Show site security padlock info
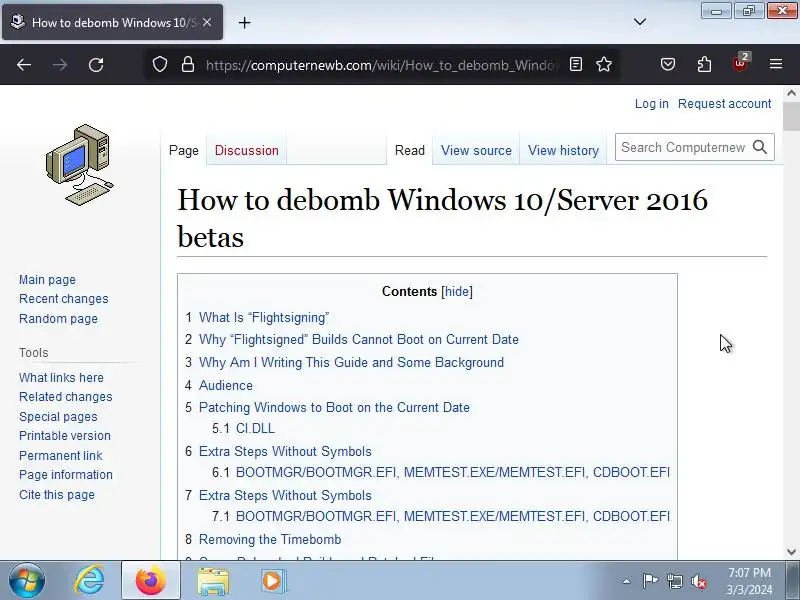This screenshot has width=800, height=600. [188, 64]
